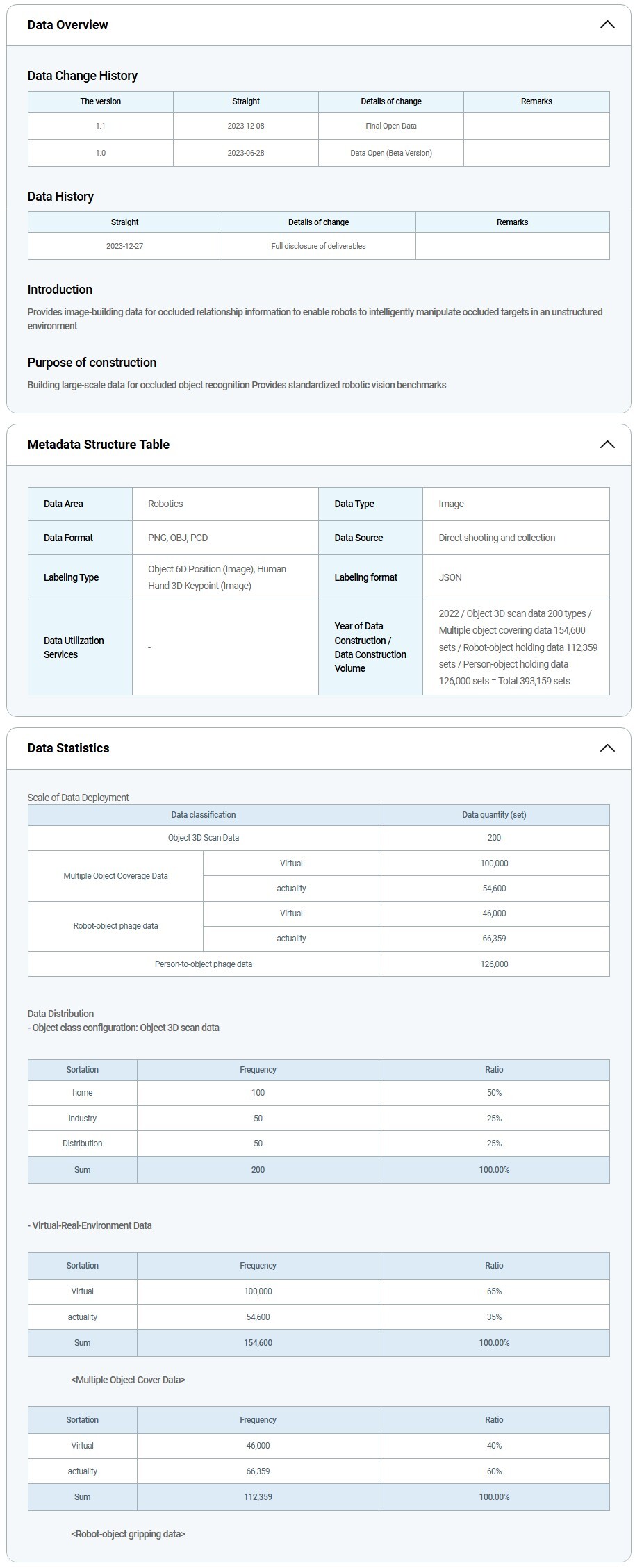Collapse the Metadata Structure Table chevron
The width and height of the screenshot is (635, 1568).
tap(607, 445)
